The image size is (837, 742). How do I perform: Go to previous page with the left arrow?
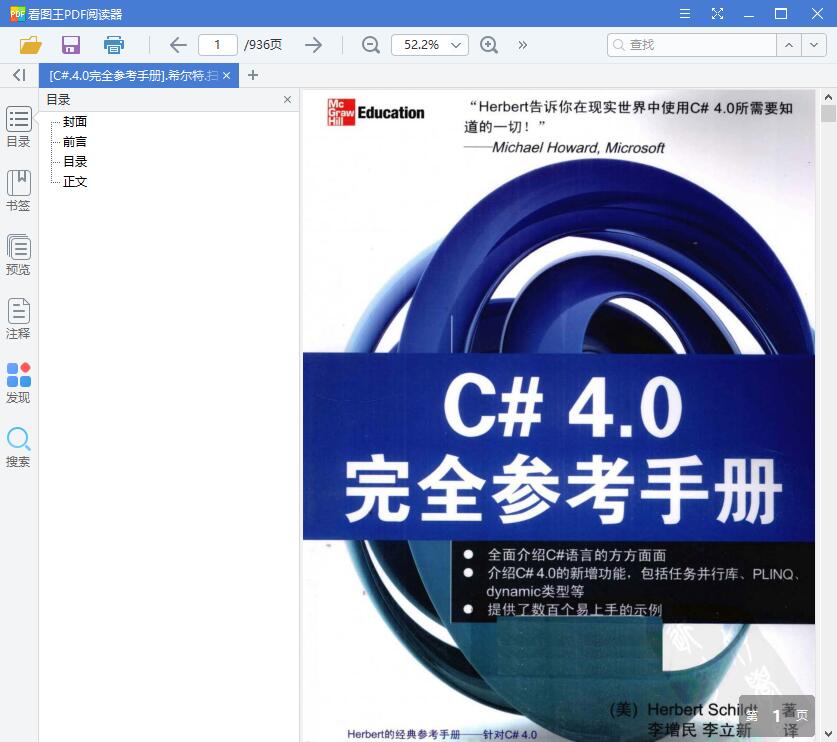click(x=178, y=45)
